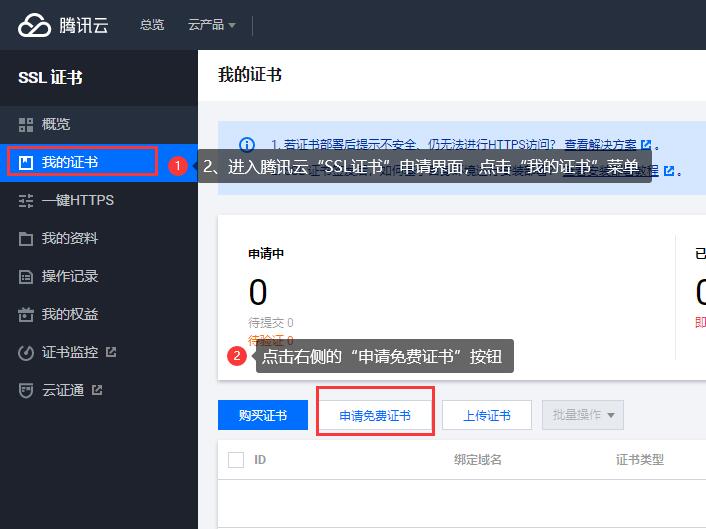Tick the select-all checkbox beside ID
The width and height of the screenshot is (706, 529).
[x=236, y=460]
